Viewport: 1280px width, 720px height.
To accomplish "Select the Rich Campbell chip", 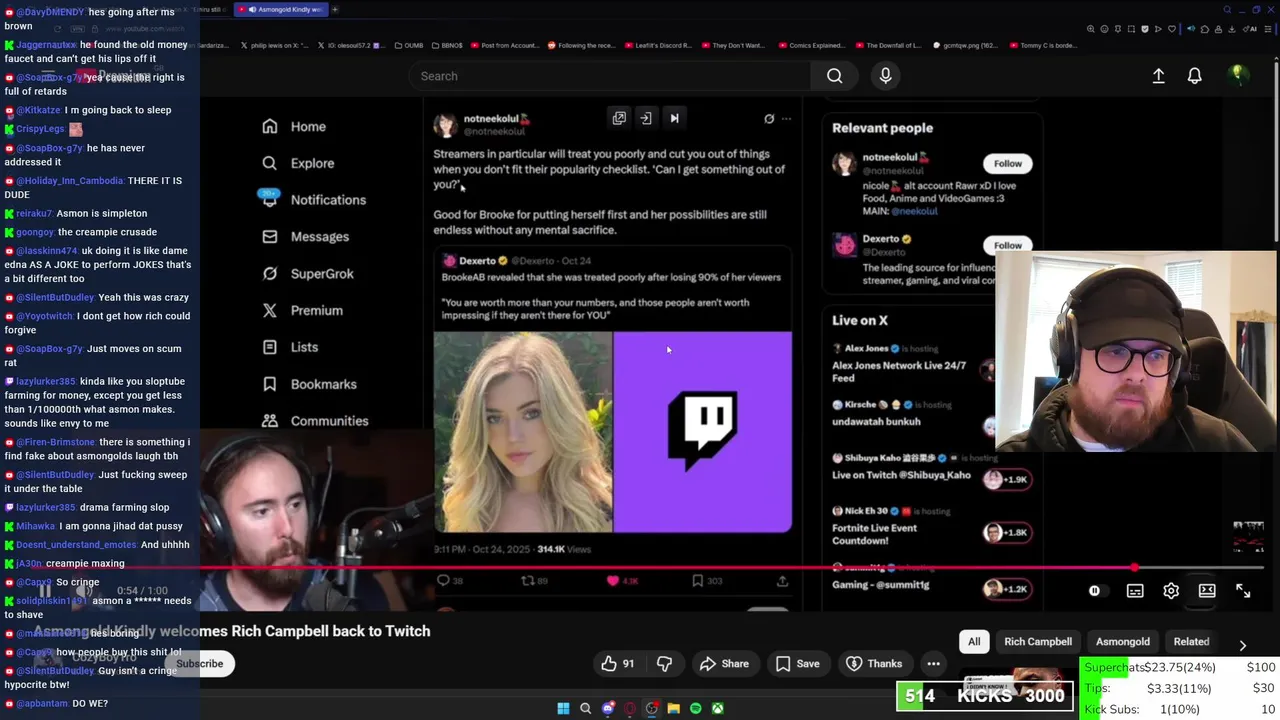I will pyautogui.click(x=1038, y=642).
